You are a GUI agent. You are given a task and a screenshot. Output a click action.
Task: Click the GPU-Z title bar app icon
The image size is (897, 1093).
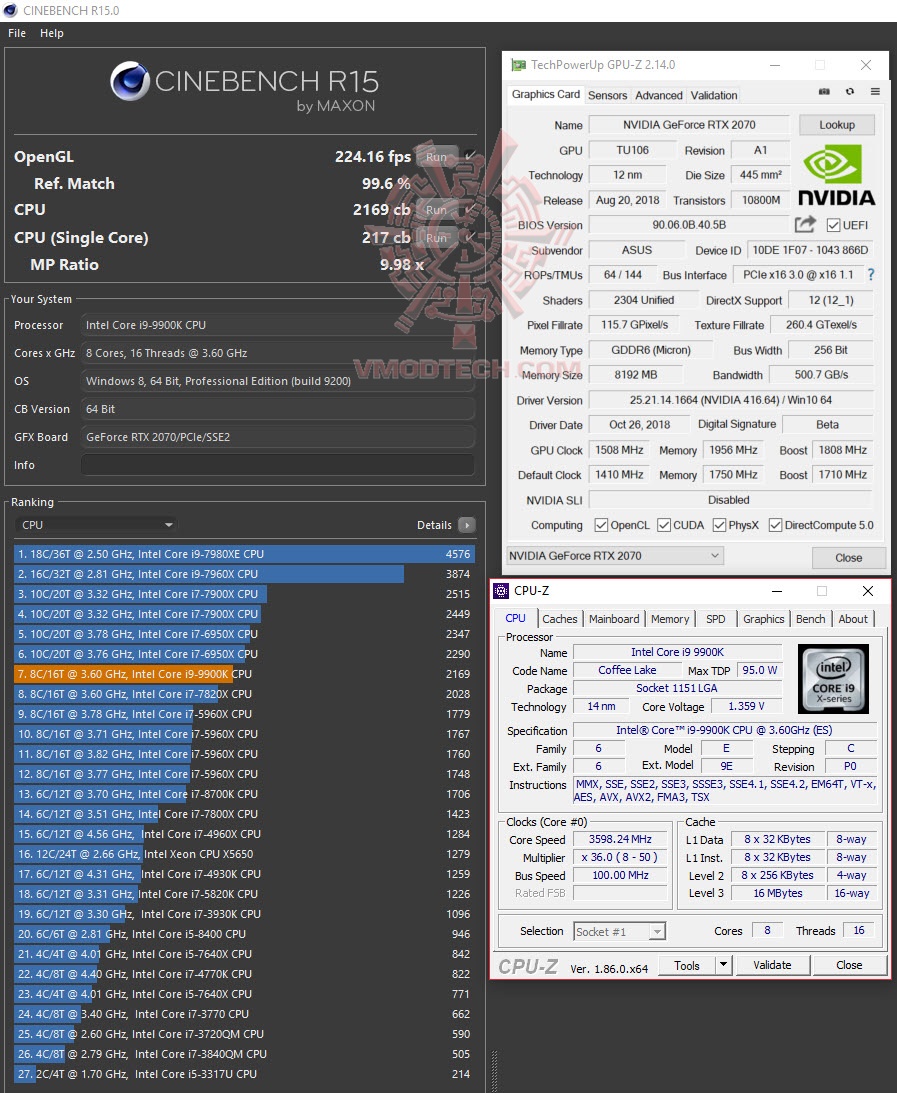pyautogui.click(x=518, y=65)
